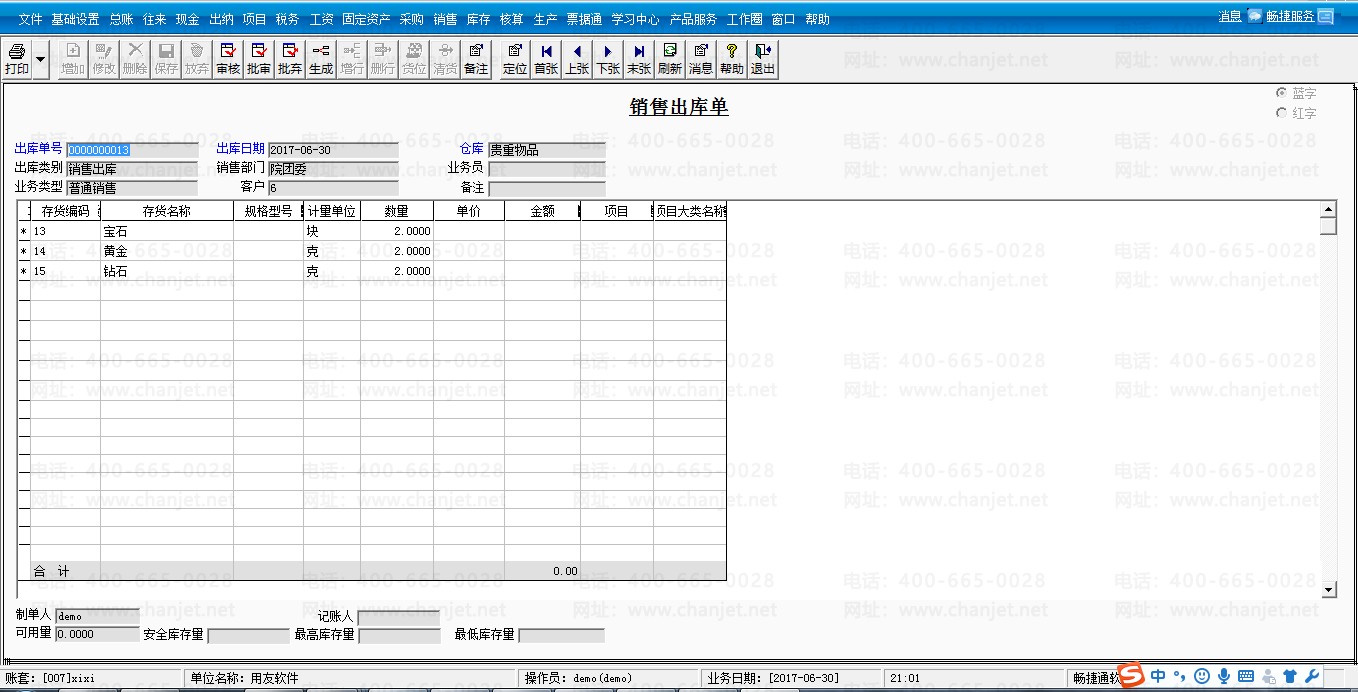Click the microphone voice input icon

[x=1223, y=677]
